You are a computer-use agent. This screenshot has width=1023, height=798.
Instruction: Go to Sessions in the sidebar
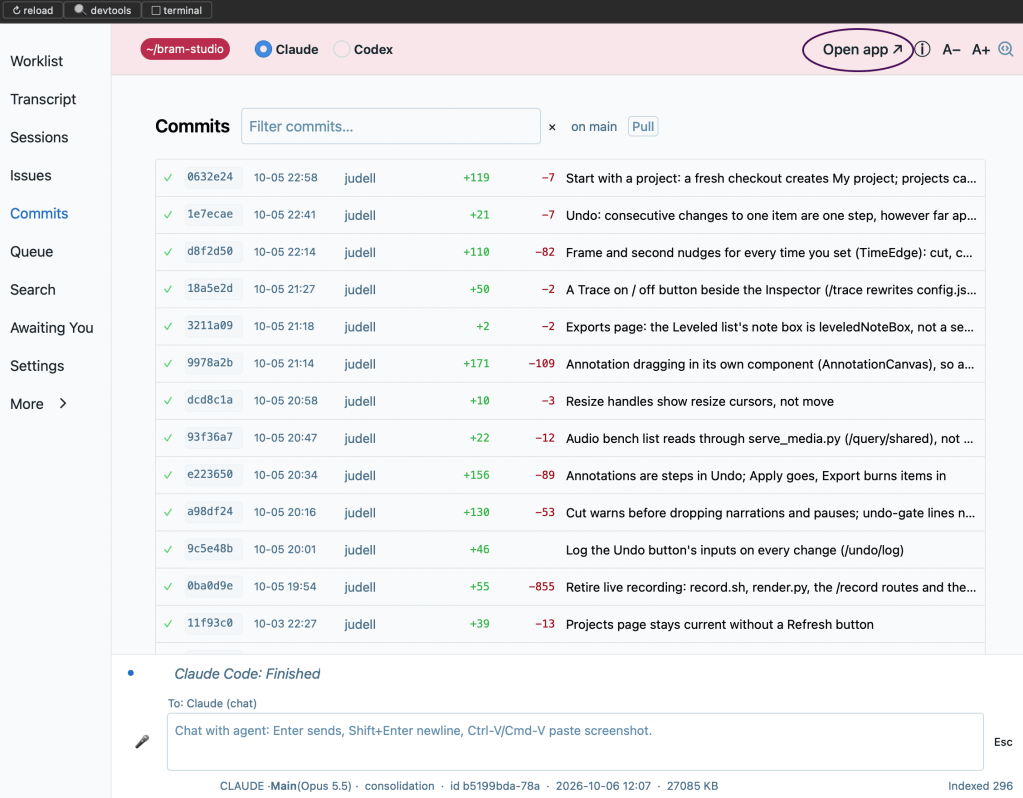[x=39, y=137]
